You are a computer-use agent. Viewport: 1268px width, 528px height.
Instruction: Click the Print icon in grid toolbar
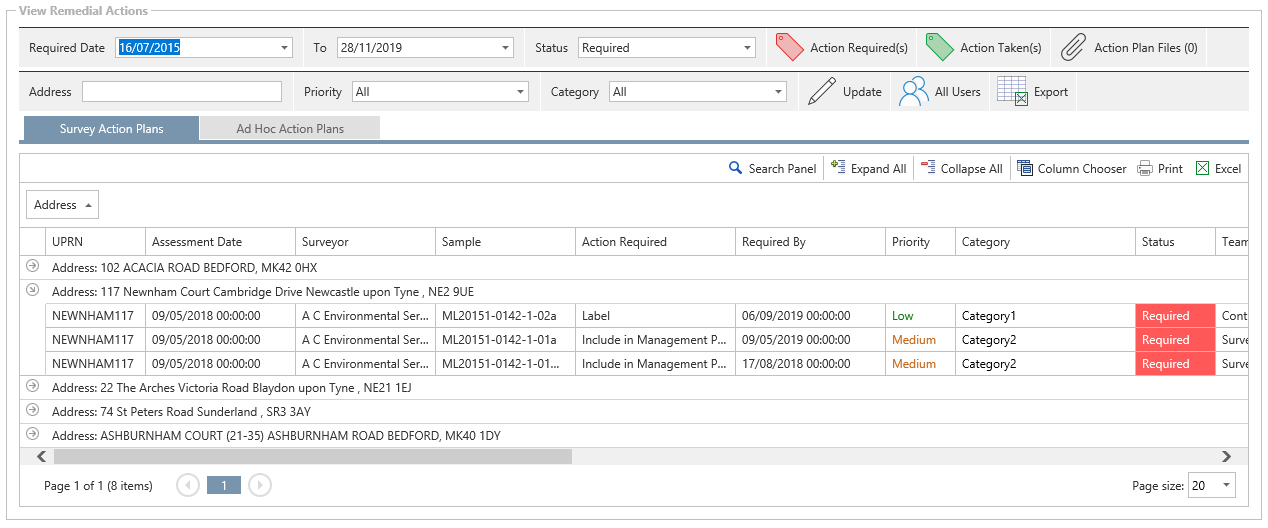click(1145, 169)
